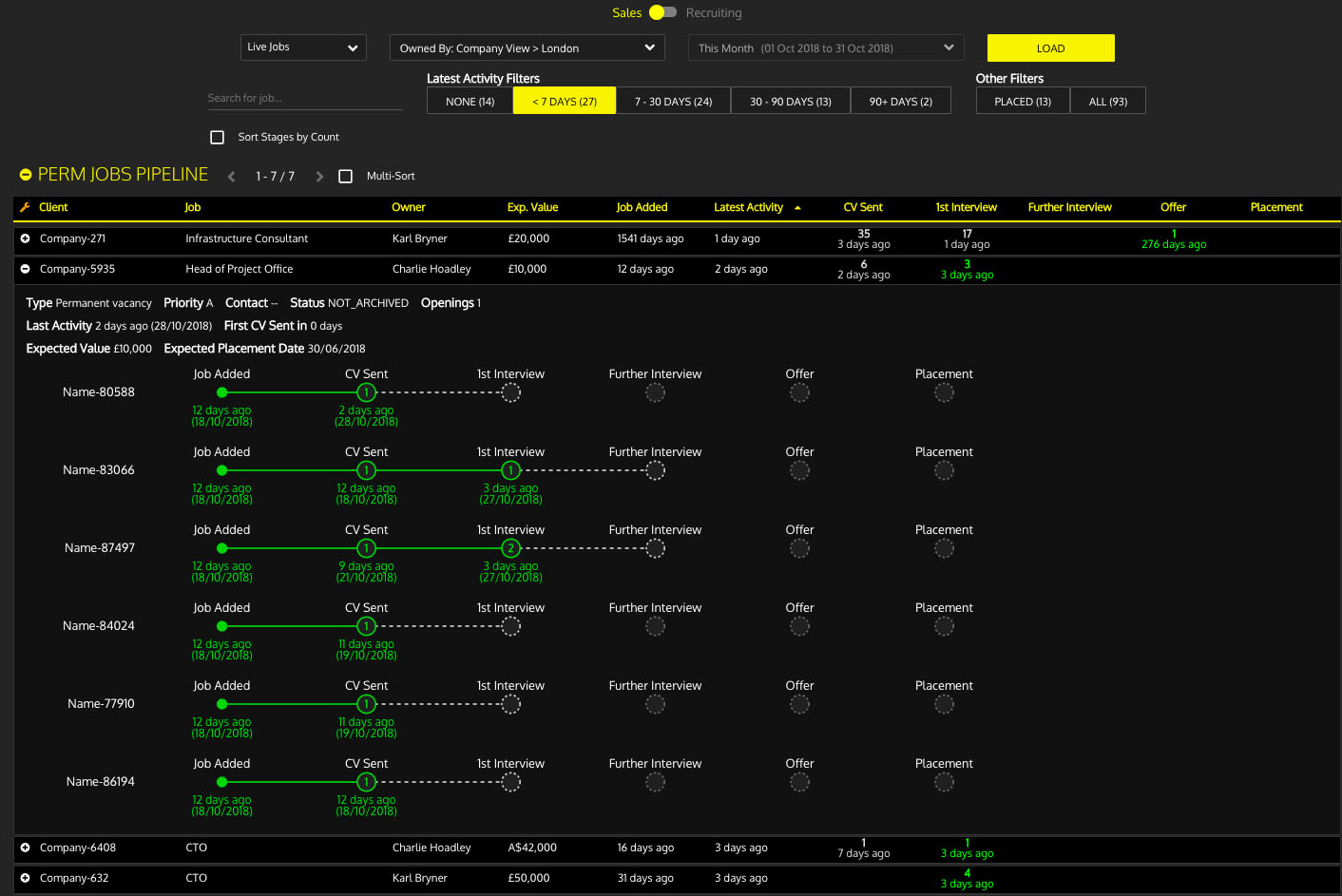
Task: Select the 90+ DAYS (2) filter
Action: point(900,101)
